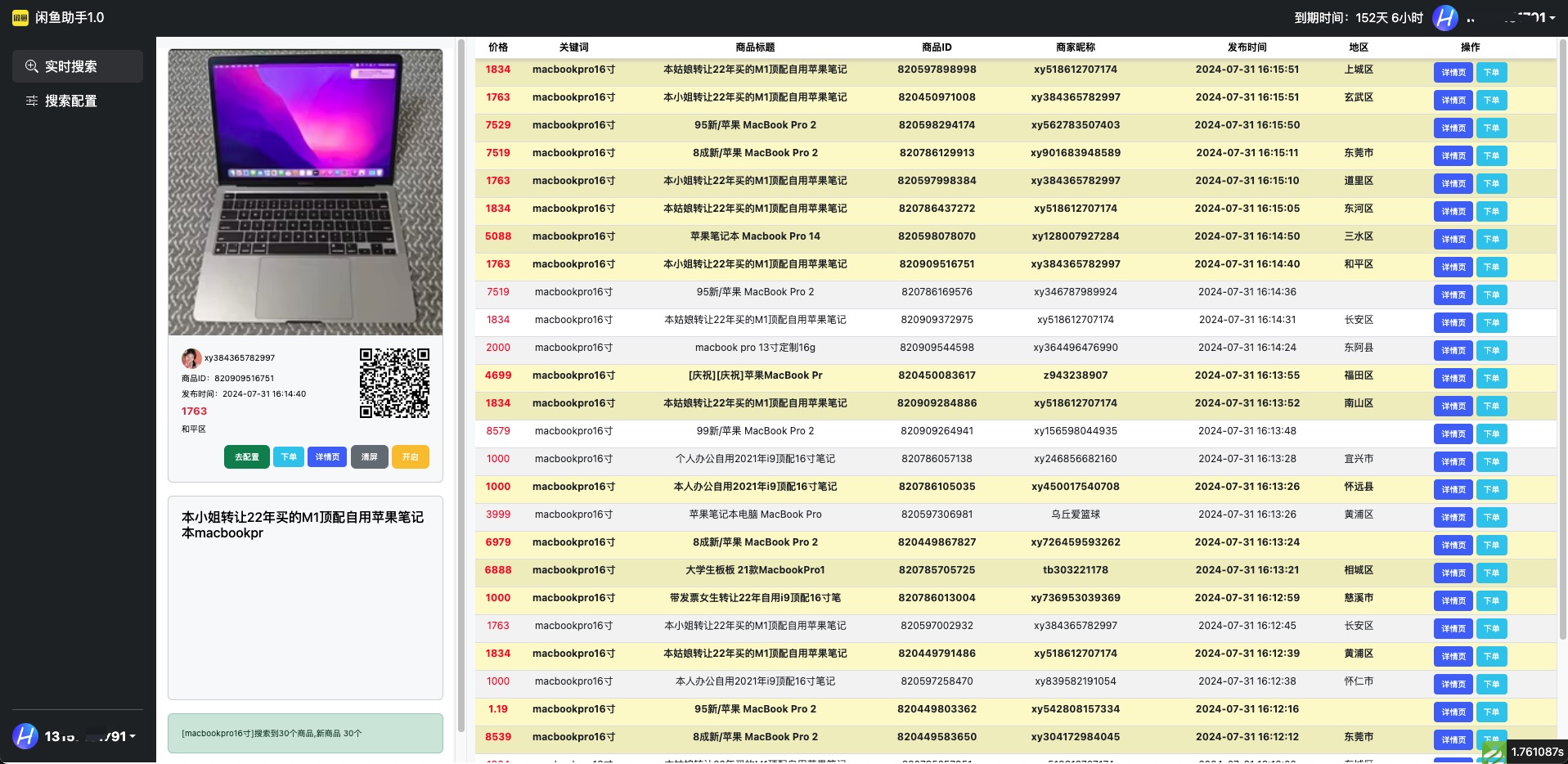Open 详情页 for product 820909264941
The height and width of the screenshot is (764, 1568).
coord(1453,434)
